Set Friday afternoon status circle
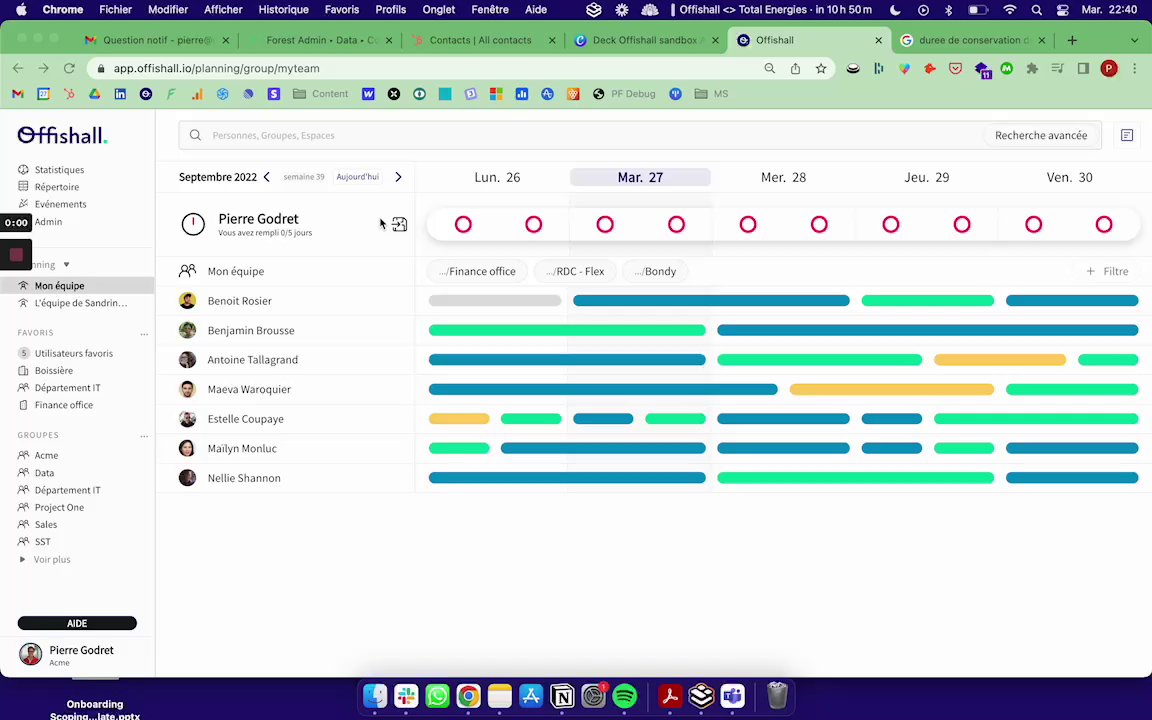The image size is (1152, 720). tap(1104, 225)
